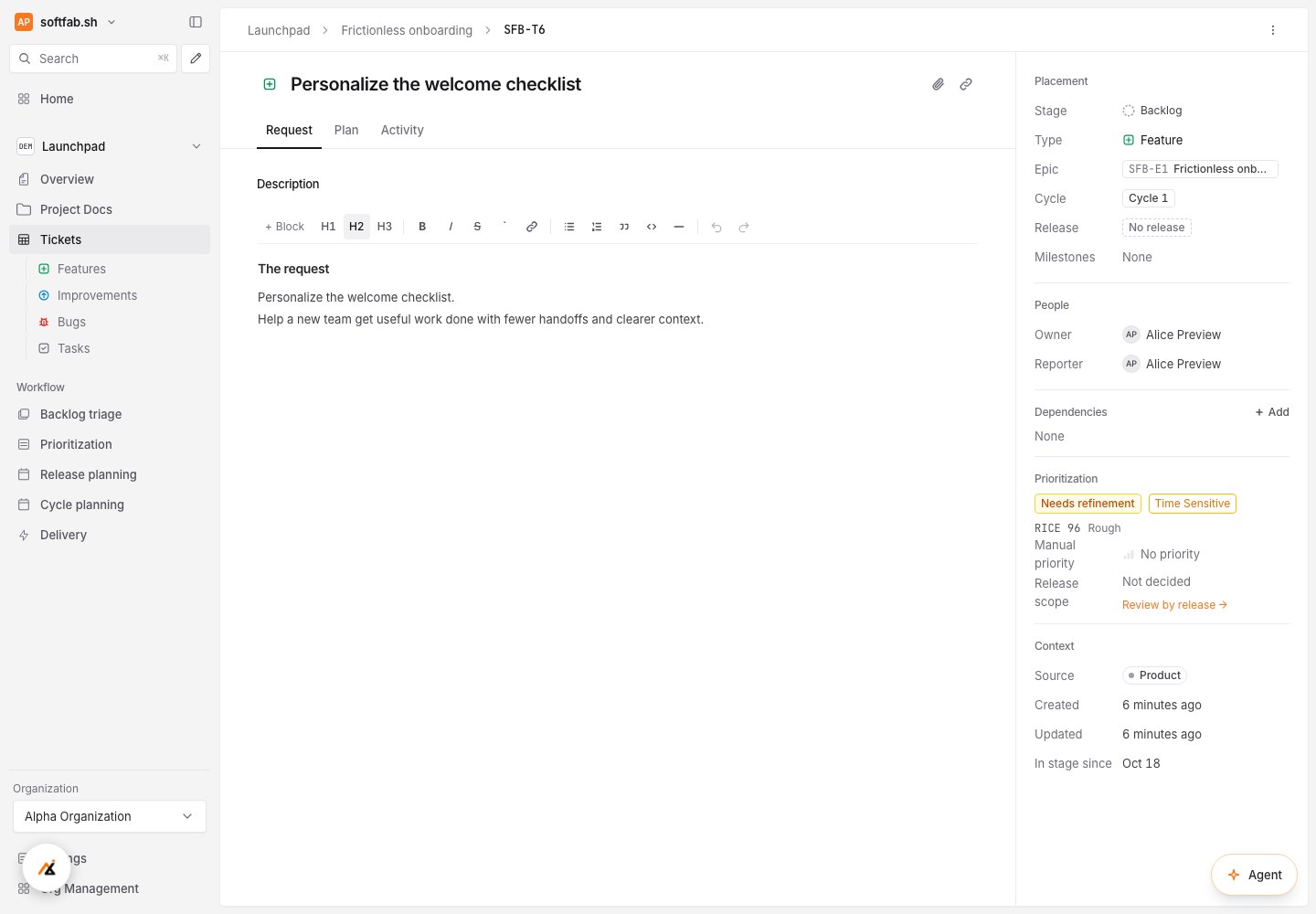Insert a link in the description
The width and height of the screenshot is (1316, 914).
pos(532,227)
